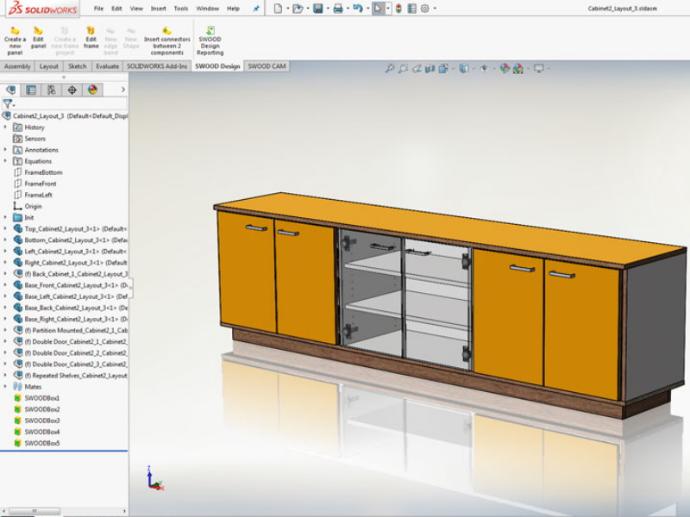Select SWOODBox3 in the feature tree
The width and height of the screenshot is (690, 517).
coord(42,420)
